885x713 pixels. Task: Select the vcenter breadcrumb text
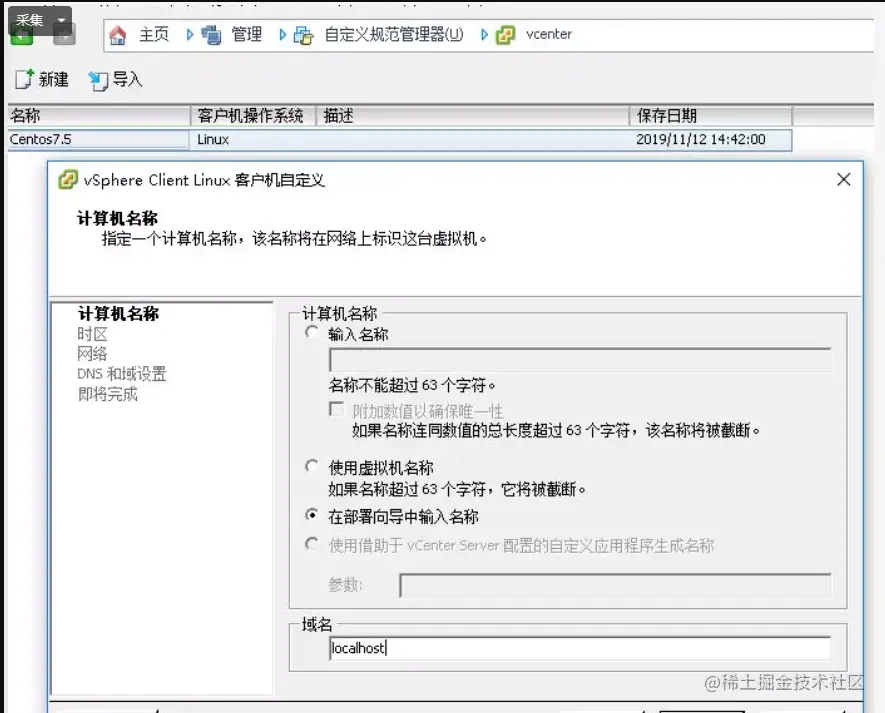tap(549, 34)
